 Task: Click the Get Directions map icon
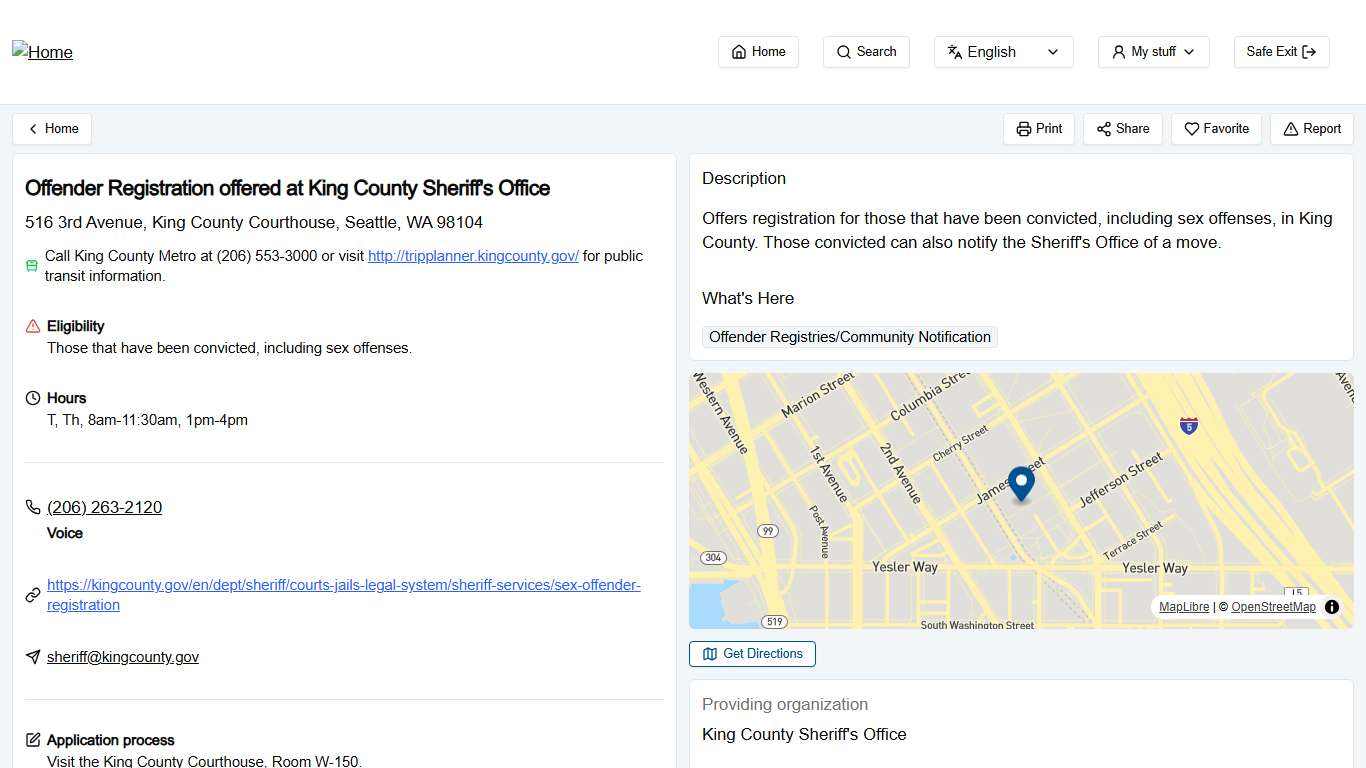coord(710,653)
